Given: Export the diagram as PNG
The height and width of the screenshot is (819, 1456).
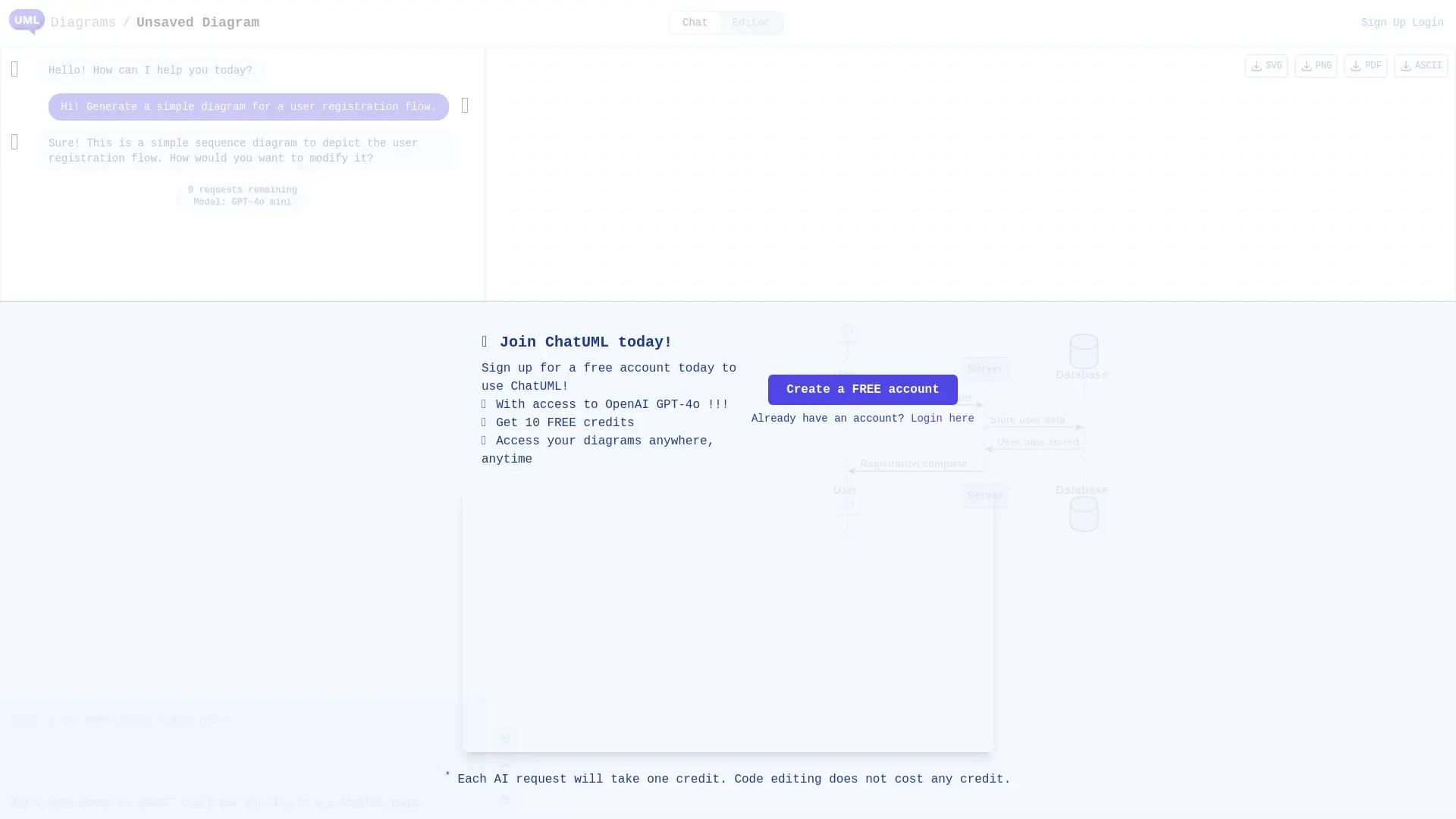Looking at the screenshot, I should (1315, 66).
